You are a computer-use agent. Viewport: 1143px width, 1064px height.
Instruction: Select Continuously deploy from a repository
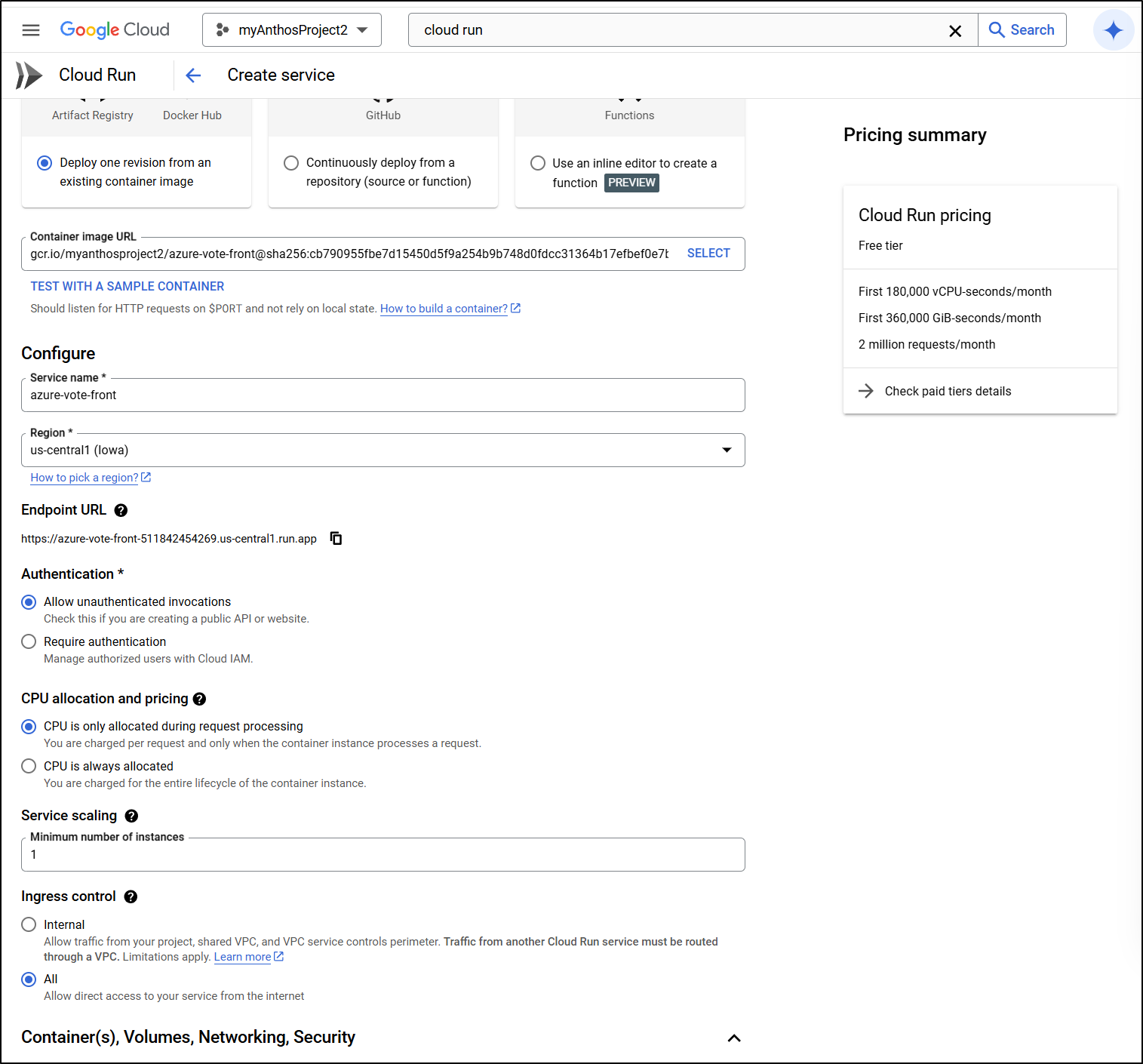291,163
